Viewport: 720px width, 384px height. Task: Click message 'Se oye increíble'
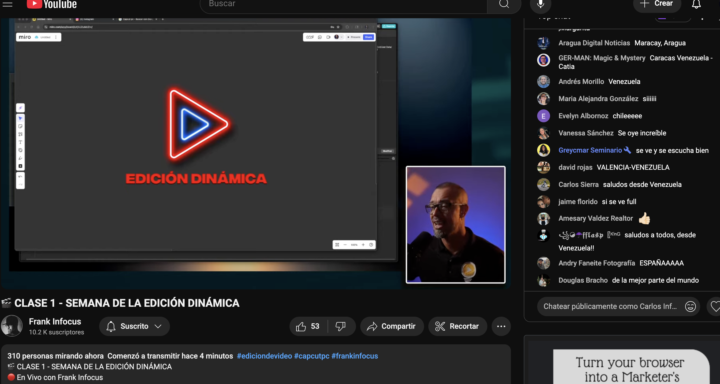(641, 133)
